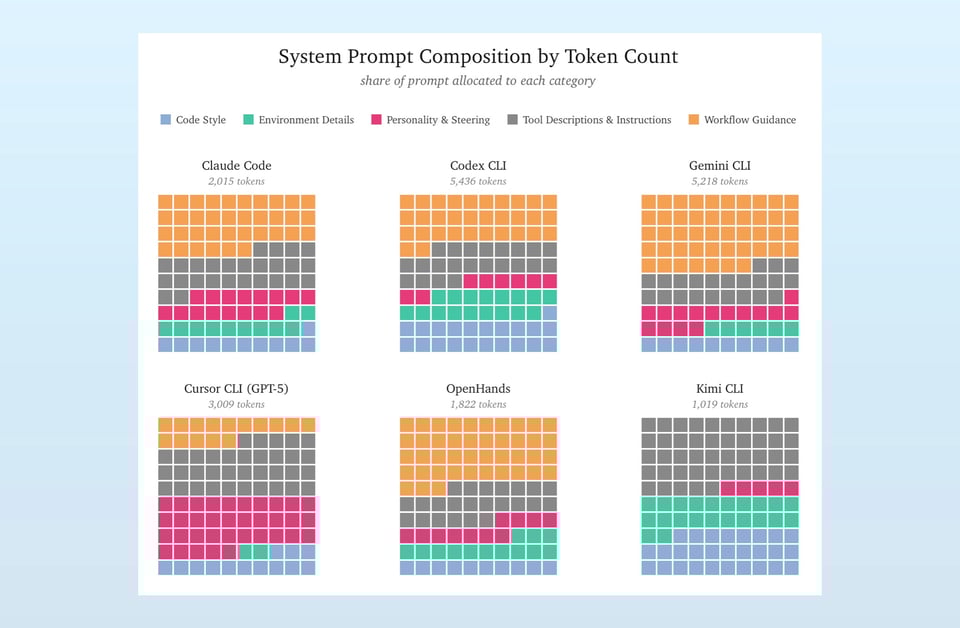Click the main System Prompt Composition heading
This screenshot has width=960, height=628.
[x=478, y=57]
